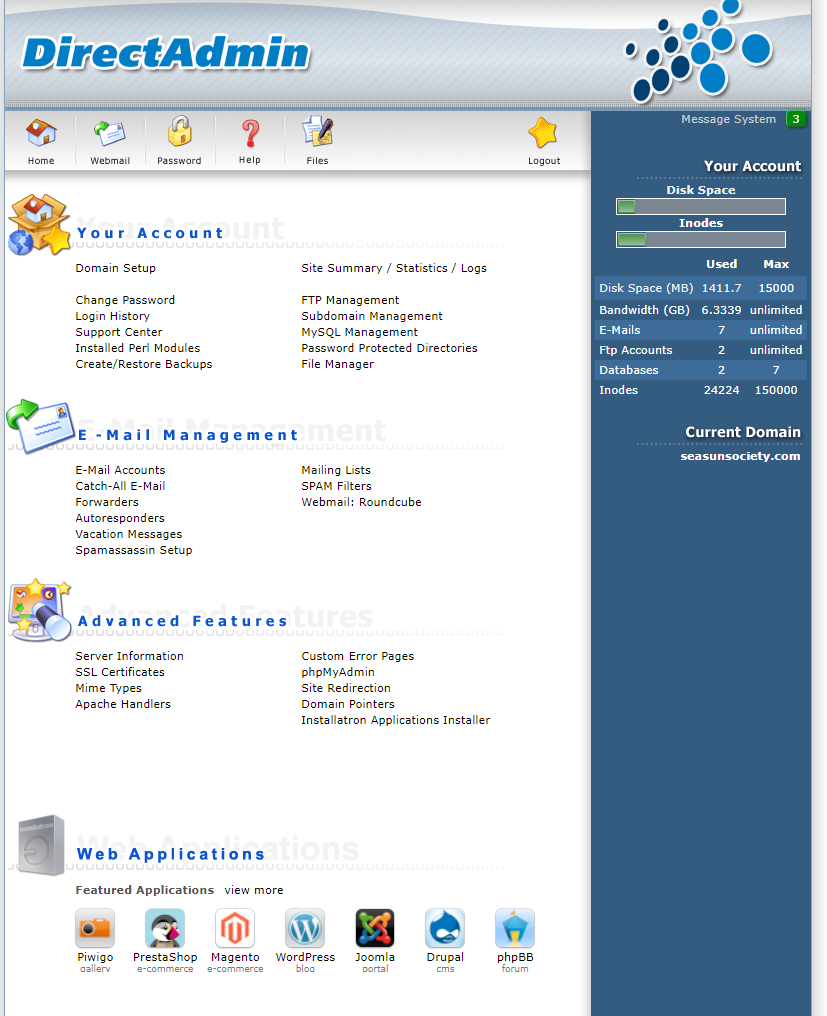Open the Webmail icon in toolbar
827x1016 pixels.
(110, 133)
